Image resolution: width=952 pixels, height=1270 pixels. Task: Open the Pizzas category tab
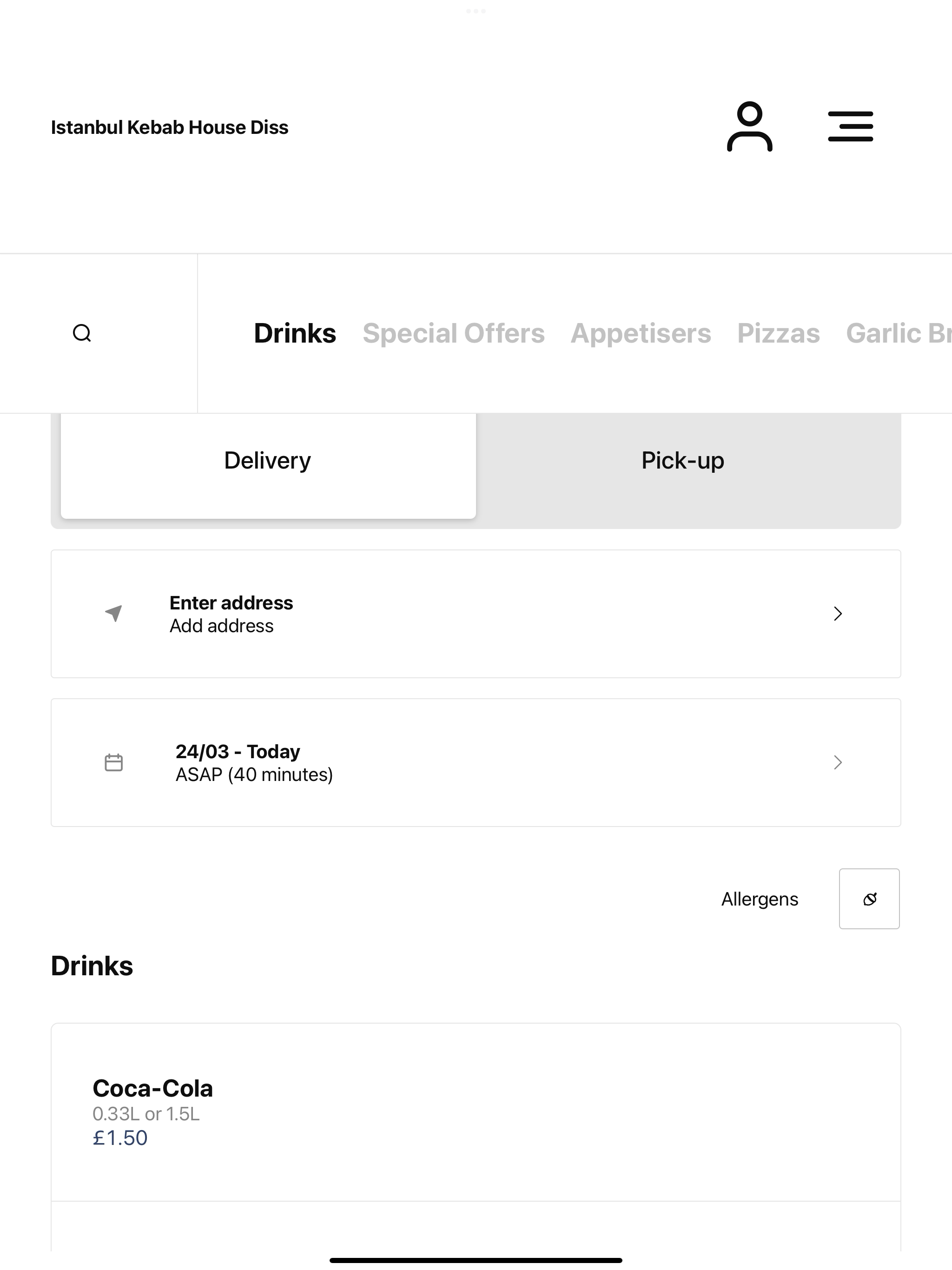(x=779, y=334)
